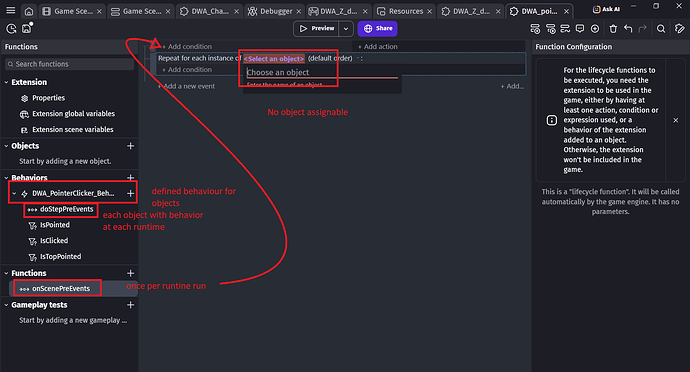Open the main hamburger menu
Image resolution: width=690 pixels, height=372 pixels.
click(11, 11)
